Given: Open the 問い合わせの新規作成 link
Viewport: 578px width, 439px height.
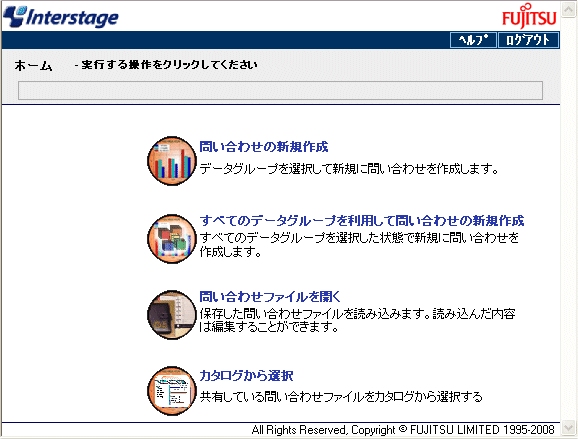Looking at the screenshot, I should pyautogui.click(x=264, y=147).
